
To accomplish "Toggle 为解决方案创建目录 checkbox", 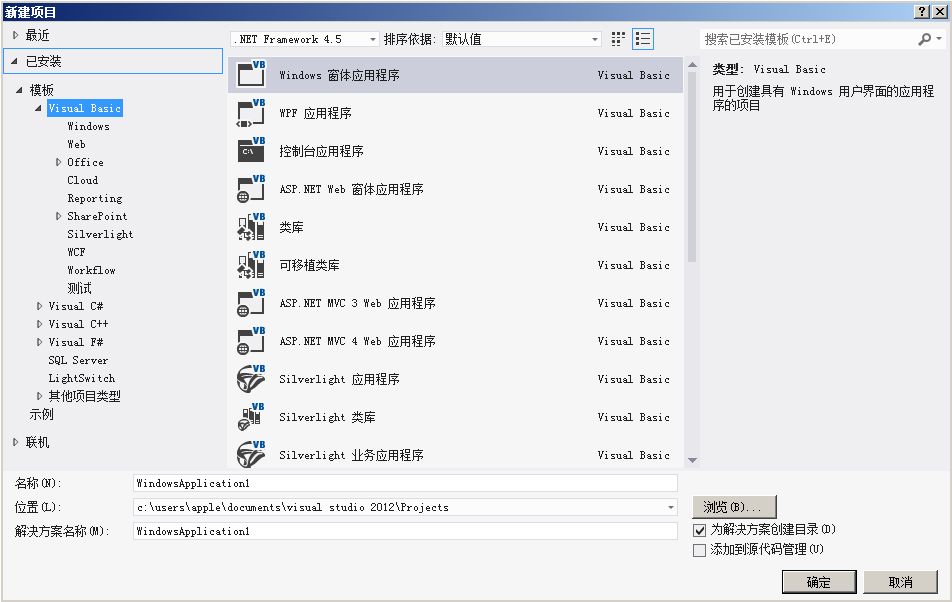I will point(699,530).
